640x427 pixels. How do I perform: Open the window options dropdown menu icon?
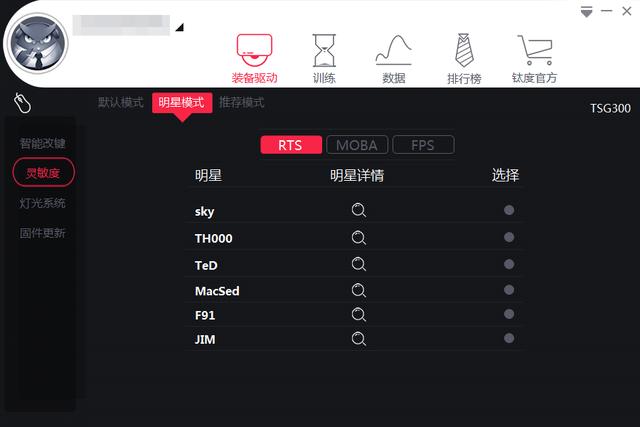[x=587, y=11]
